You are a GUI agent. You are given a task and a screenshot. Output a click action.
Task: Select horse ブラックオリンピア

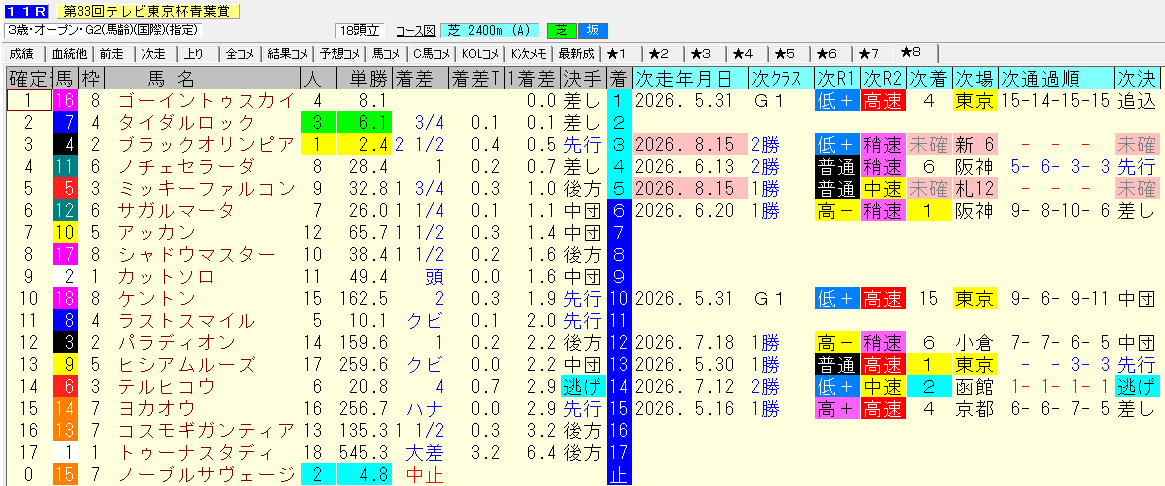[206, 143]
